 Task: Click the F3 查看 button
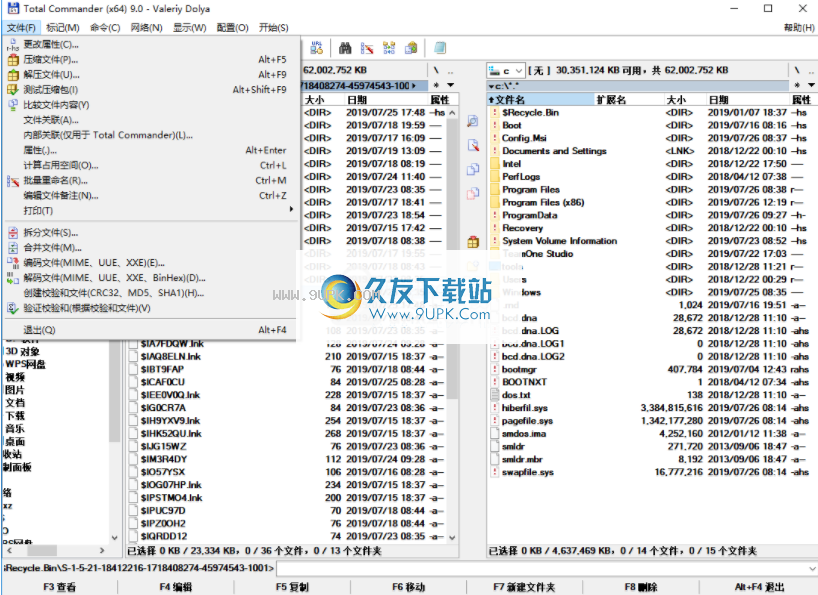point(59,587)
